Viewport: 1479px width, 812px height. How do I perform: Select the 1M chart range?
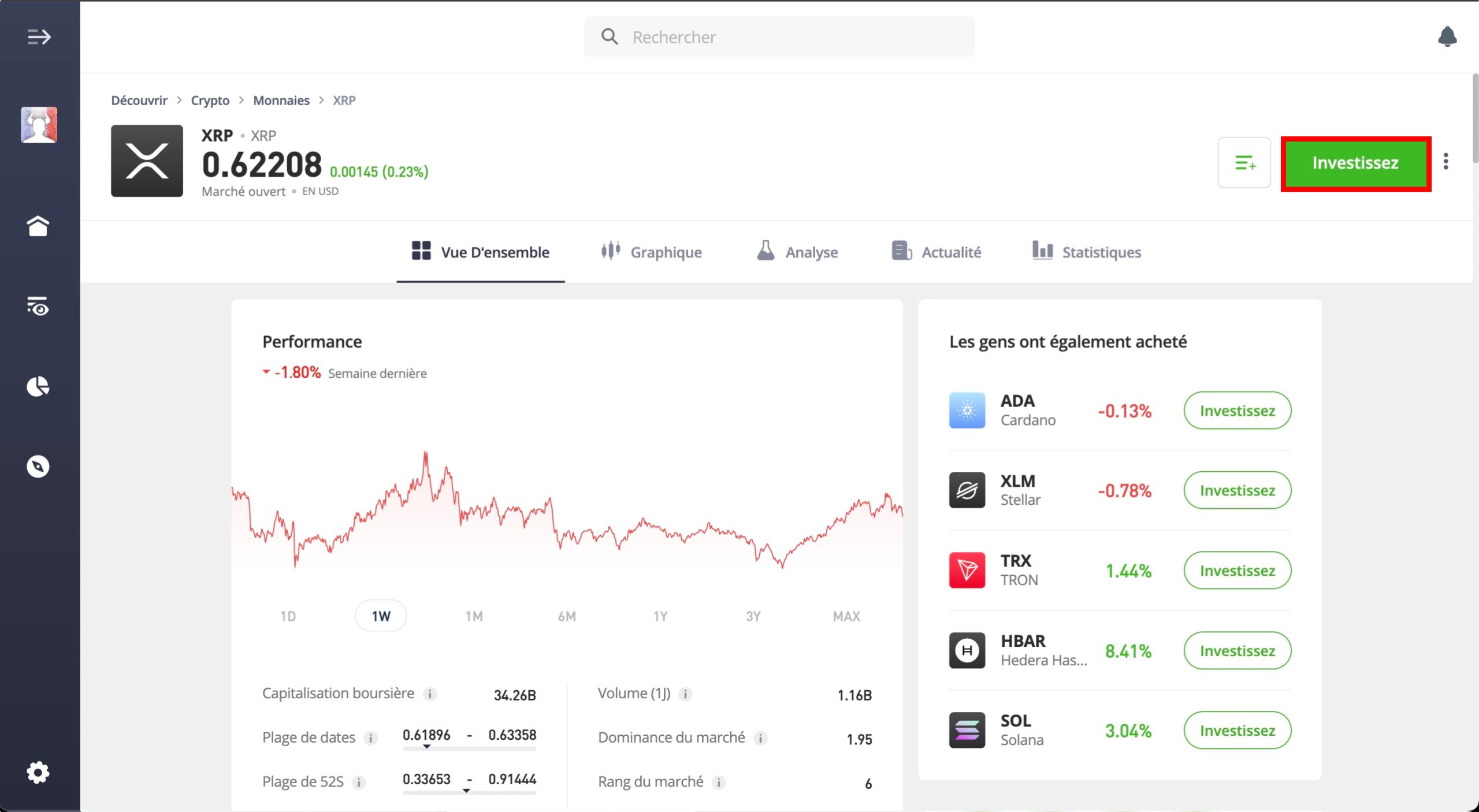point(474,616)
